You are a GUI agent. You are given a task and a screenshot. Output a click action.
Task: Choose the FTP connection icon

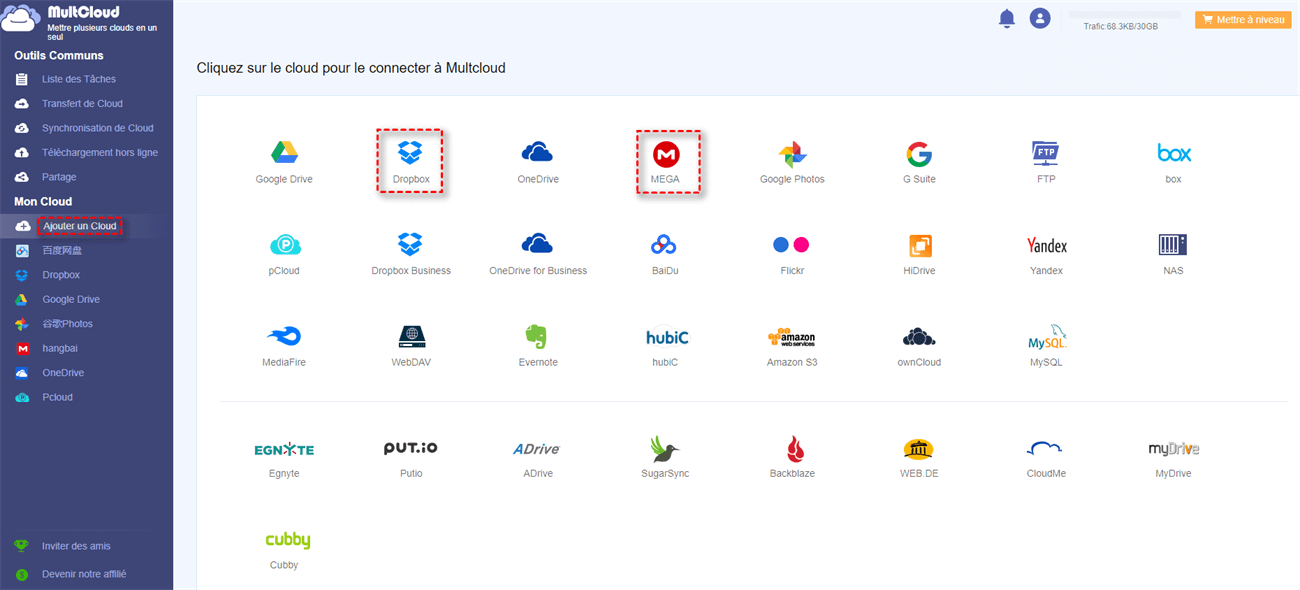[1046, 153]
